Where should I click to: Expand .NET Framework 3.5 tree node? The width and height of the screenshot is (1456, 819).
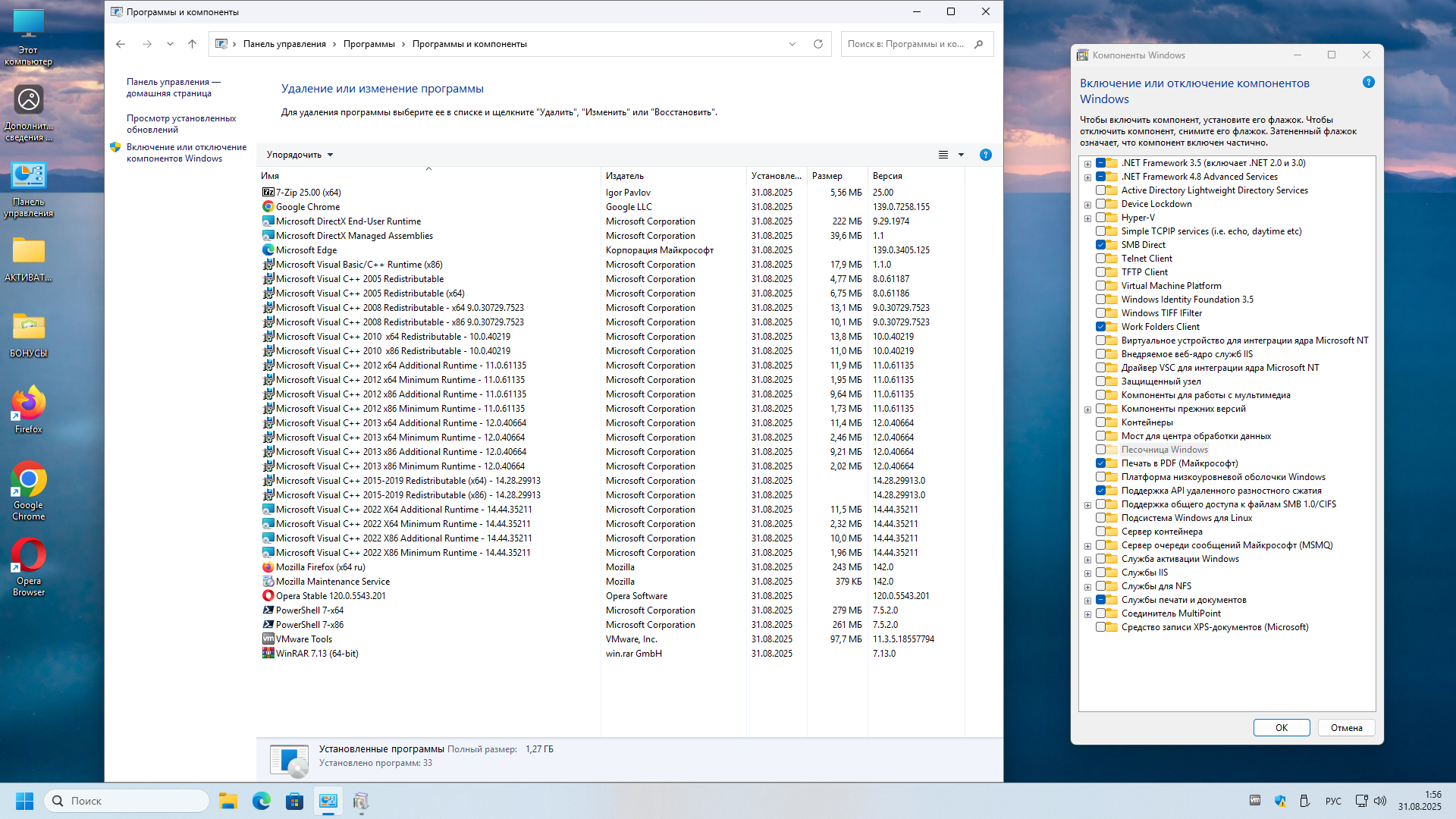(1087, 164)
